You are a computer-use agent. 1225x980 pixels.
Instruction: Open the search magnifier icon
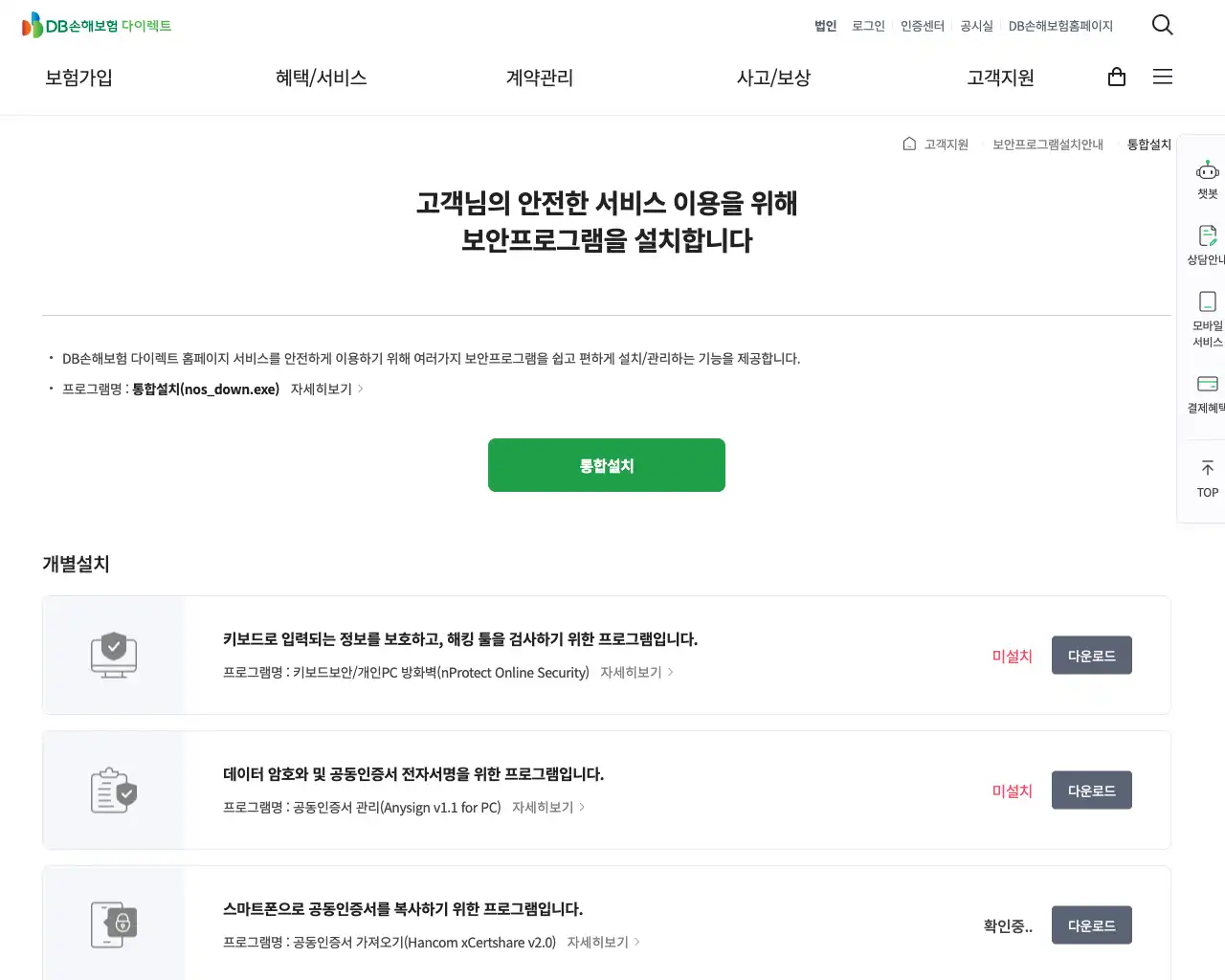(1162, 25)
